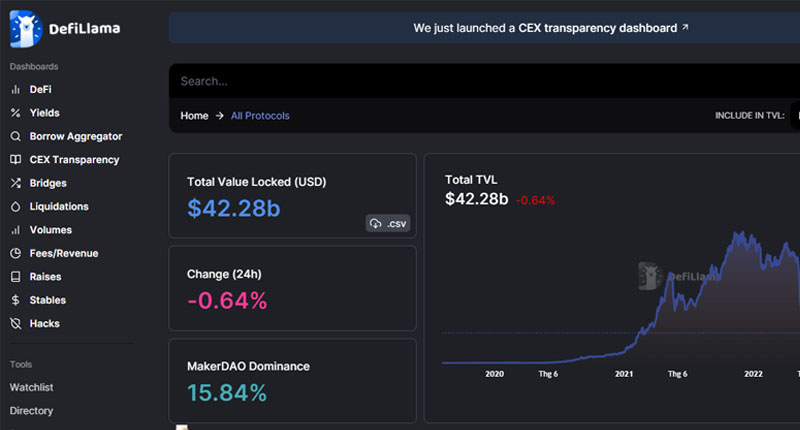
Task: Click the DefiLlama llama logo
Action: click(26, 29)
